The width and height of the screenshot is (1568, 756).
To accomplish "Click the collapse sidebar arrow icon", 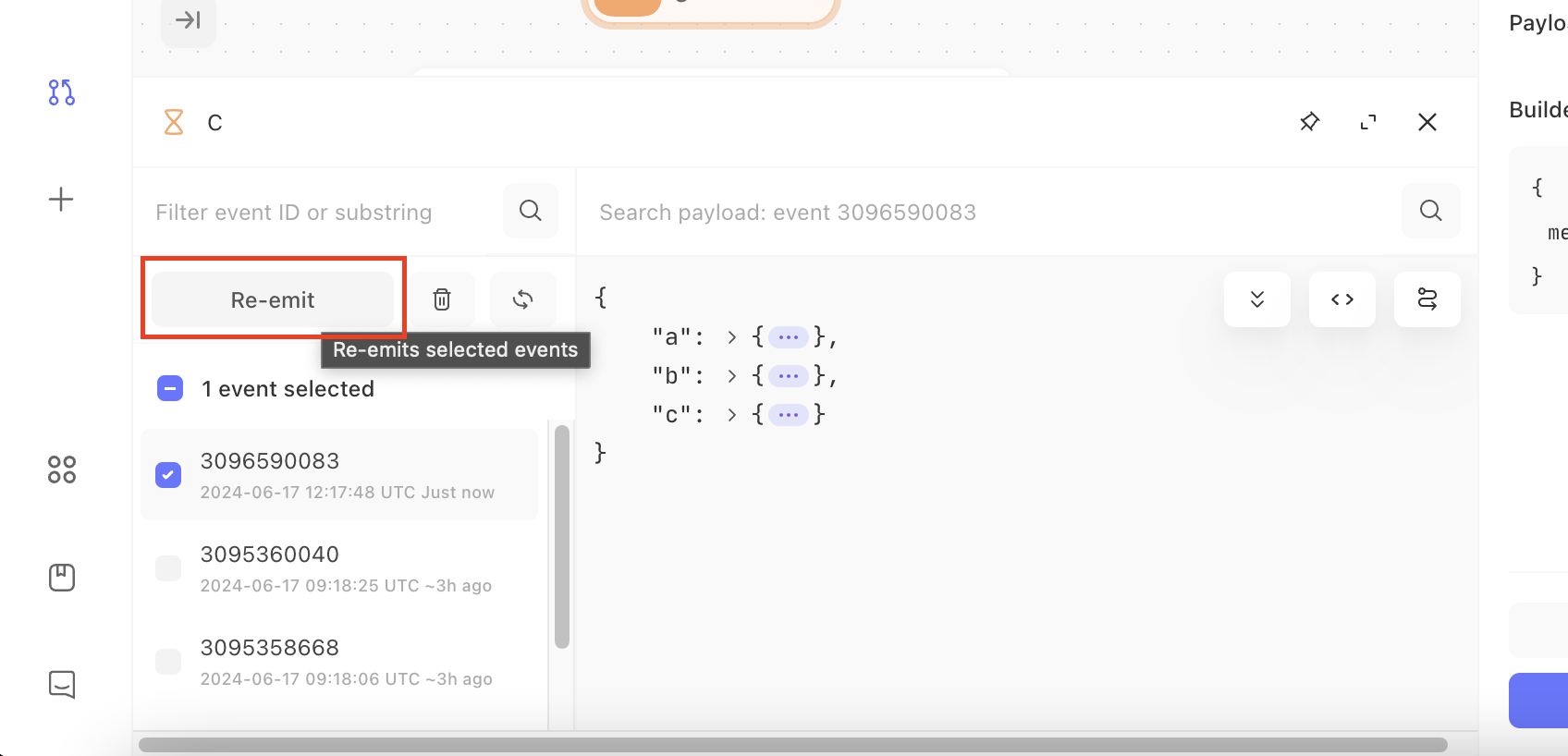I will [189, 19].
